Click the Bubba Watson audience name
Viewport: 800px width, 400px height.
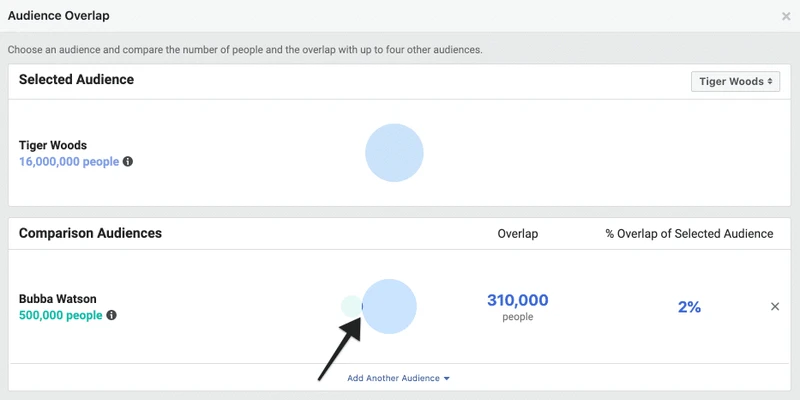coord(58,299)
